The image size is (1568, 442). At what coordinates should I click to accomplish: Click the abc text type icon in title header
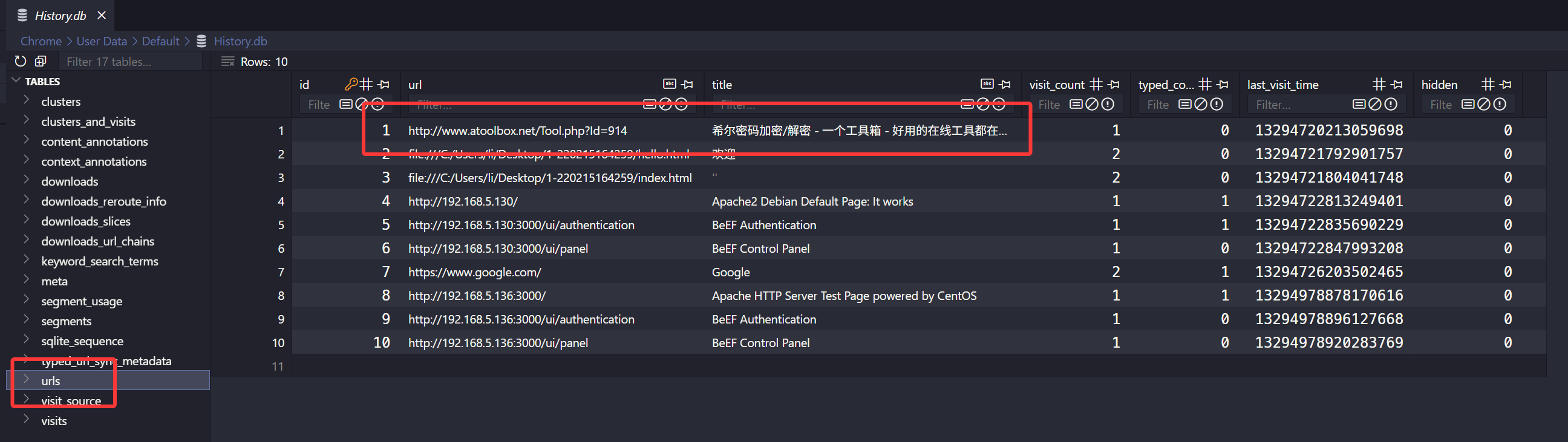(x=987, y=84)
